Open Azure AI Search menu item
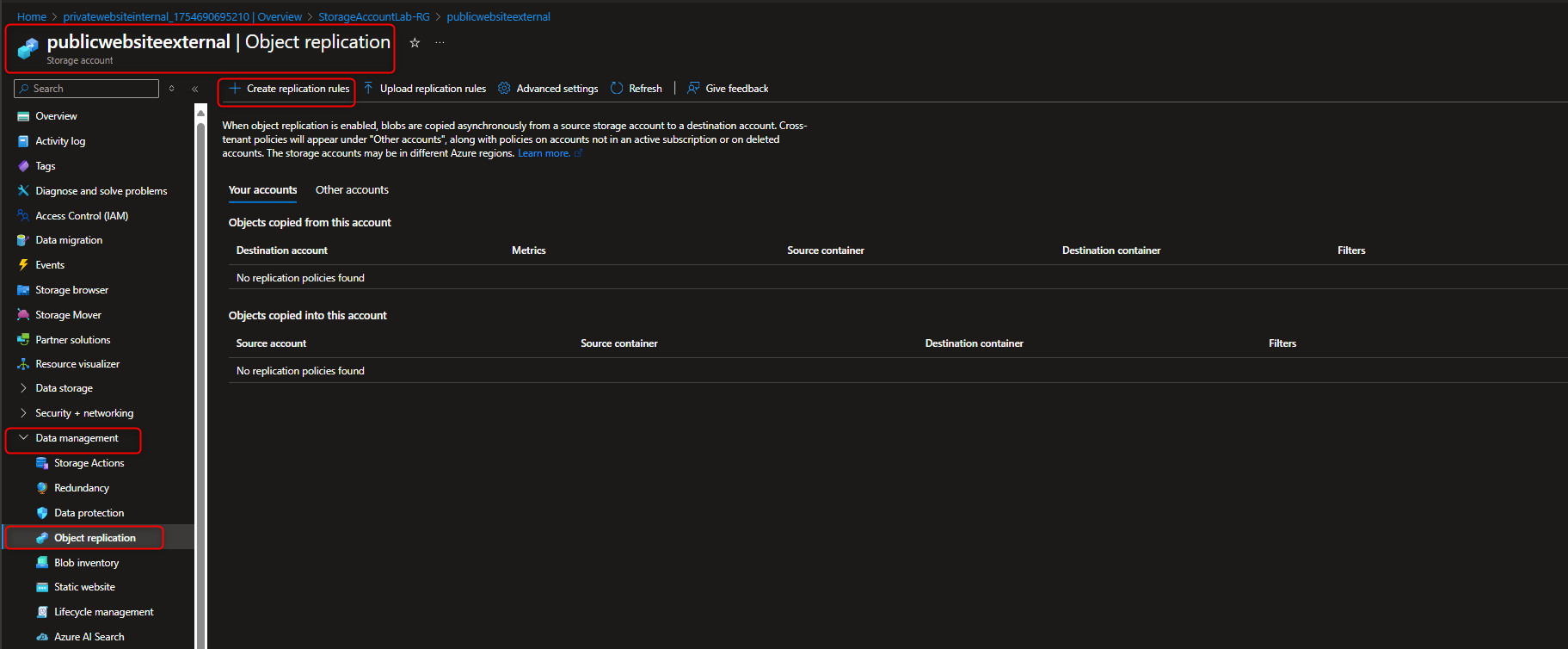Viewport: 1568px width, 649px height. [89, 637]
